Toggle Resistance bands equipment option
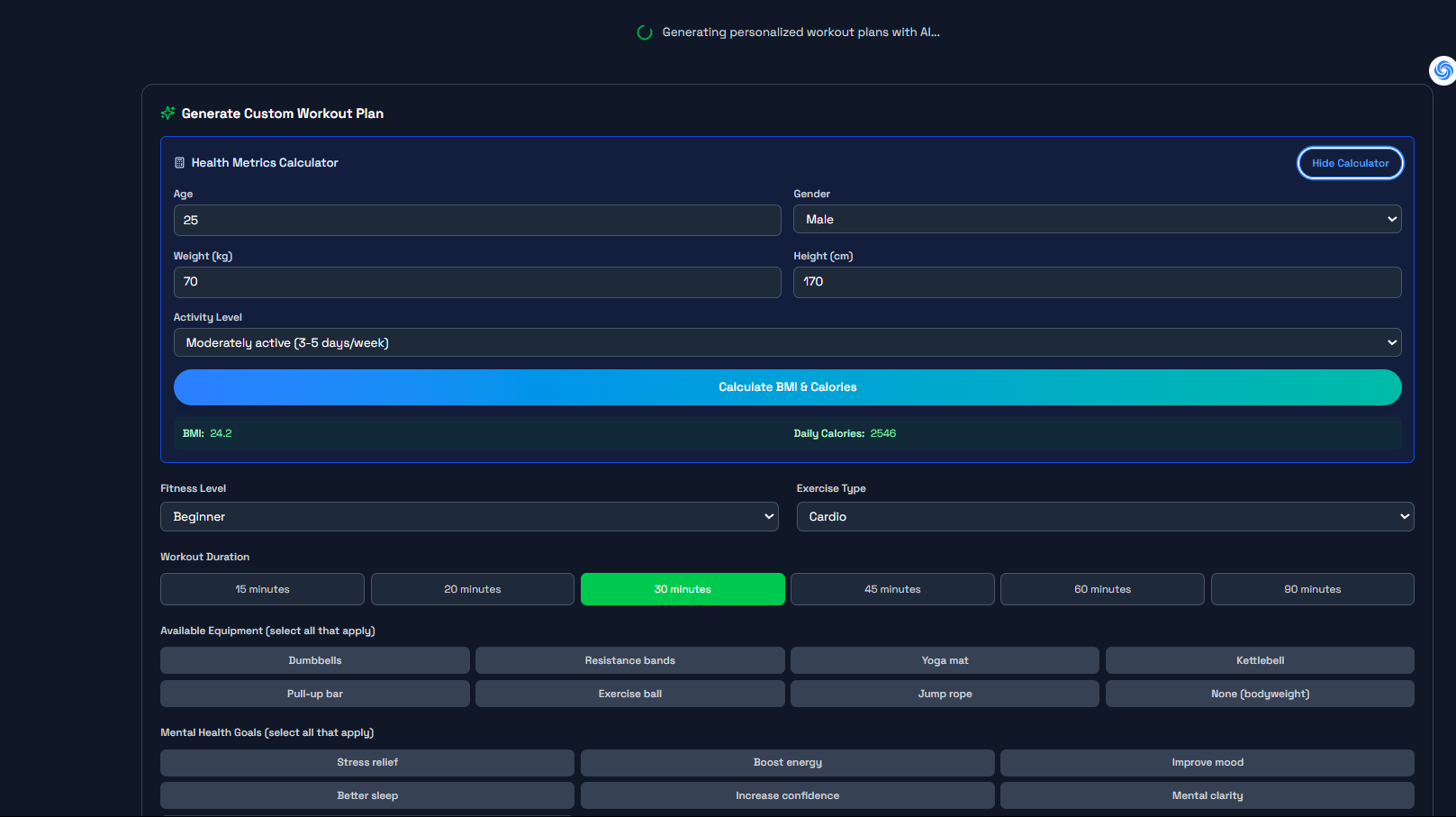 pos(630,660)
